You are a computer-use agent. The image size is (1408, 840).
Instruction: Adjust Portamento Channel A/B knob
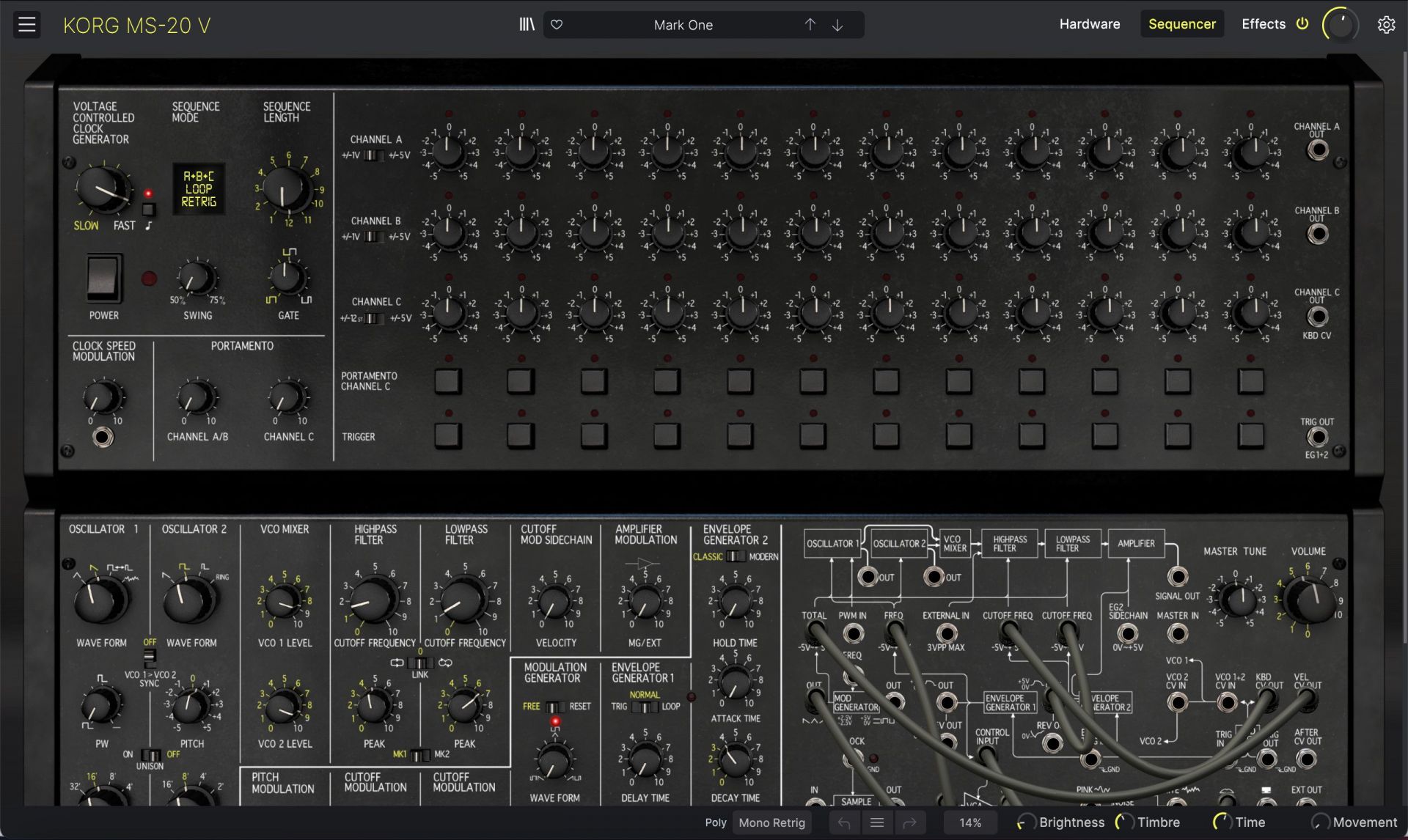pyautogui.click(x=197, y=398)
